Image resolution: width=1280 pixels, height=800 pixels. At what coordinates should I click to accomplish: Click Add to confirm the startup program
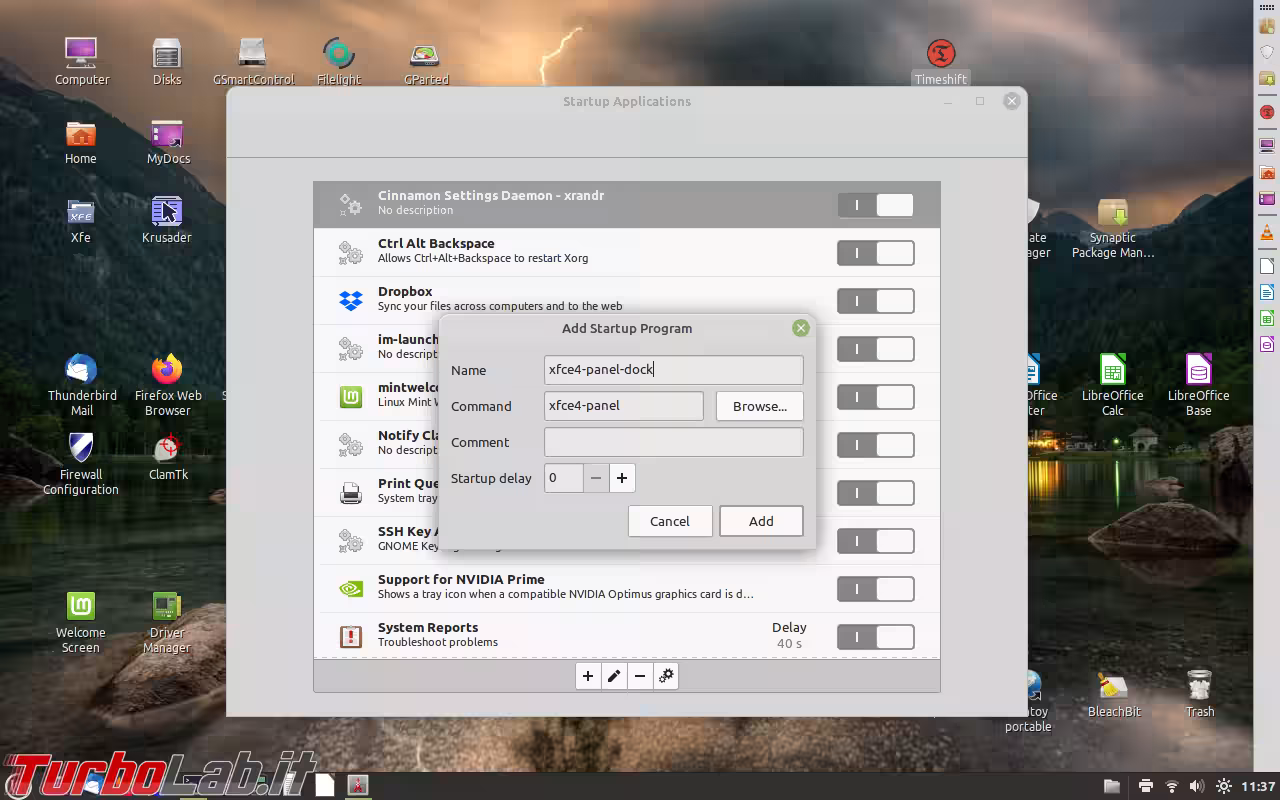tap(761, 521)
